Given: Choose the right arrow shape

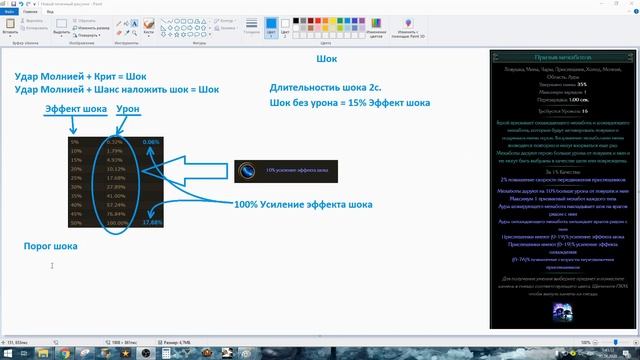Looking at the screenshot, I should [190, 28].
